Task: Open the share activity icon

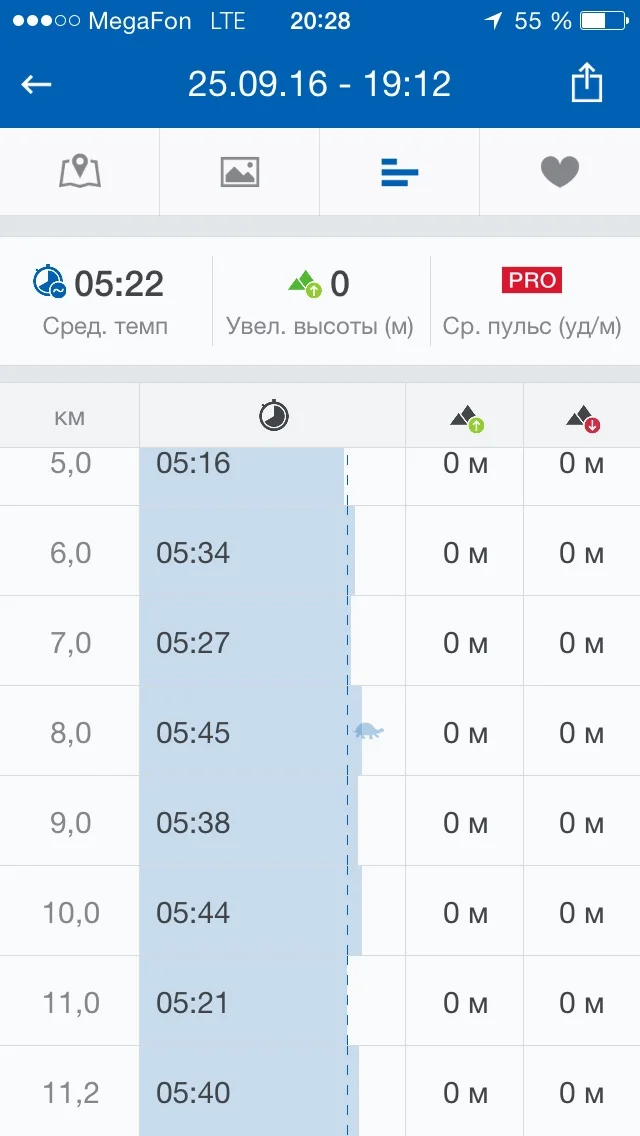Action: coord(587,83)
